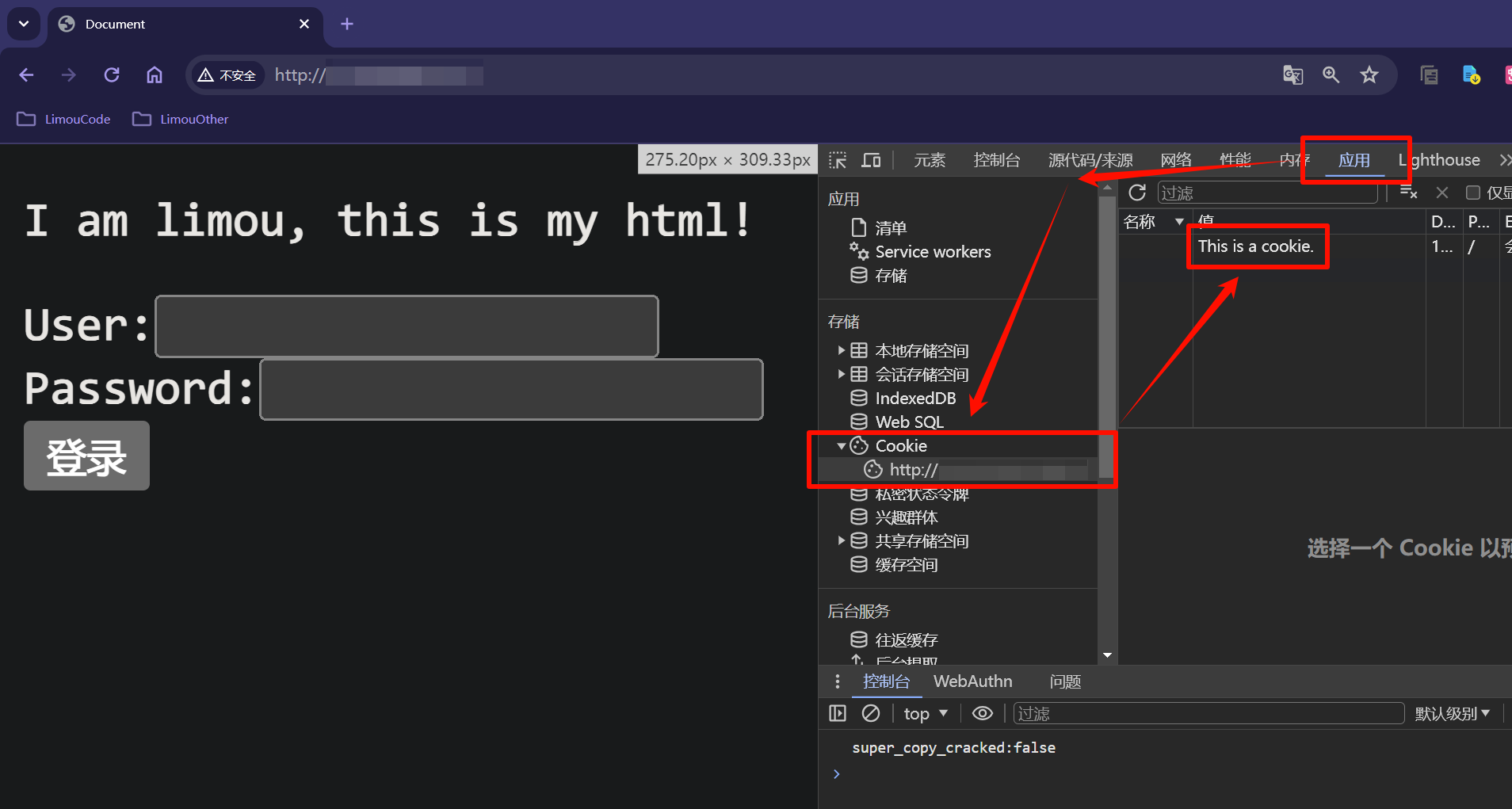Click the Password input field

tap(511, 389)
